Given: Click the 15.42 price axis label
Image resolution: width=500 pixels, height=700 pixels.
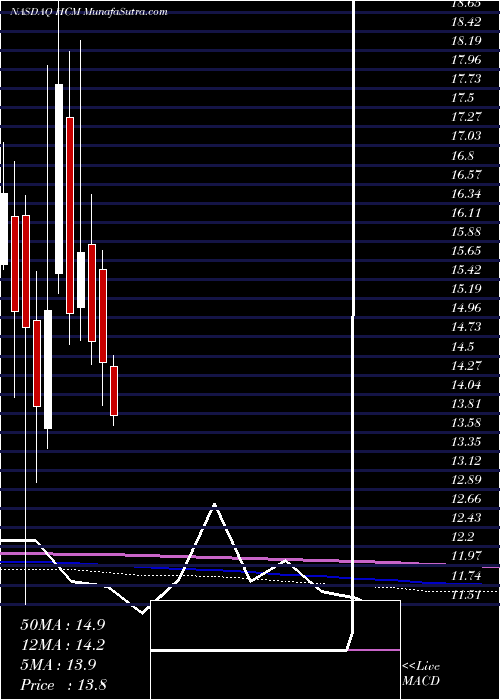Looking at the screenshot, I should tap(466, 270).
